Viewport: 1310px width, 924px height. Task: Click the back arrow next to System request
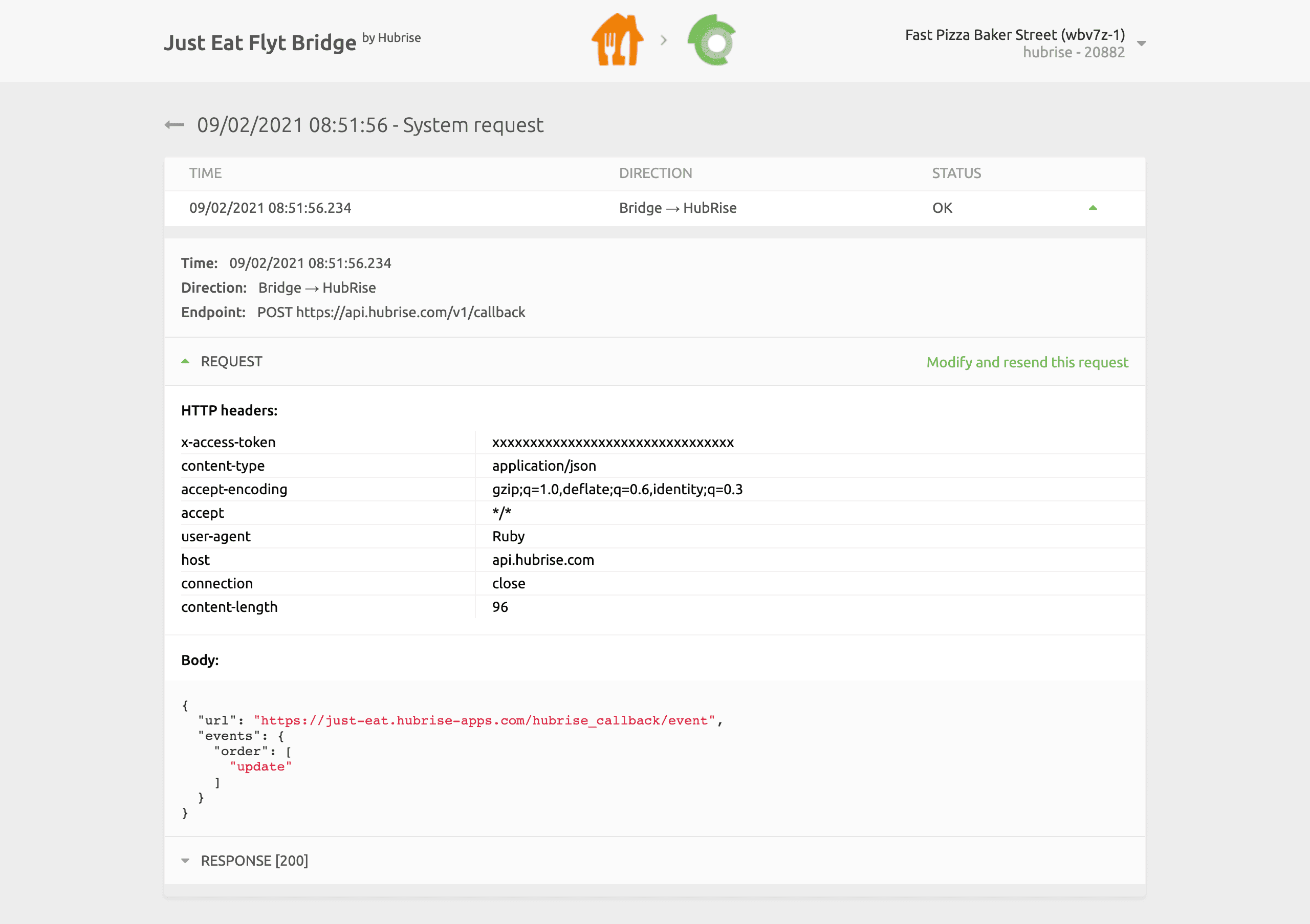176,124
